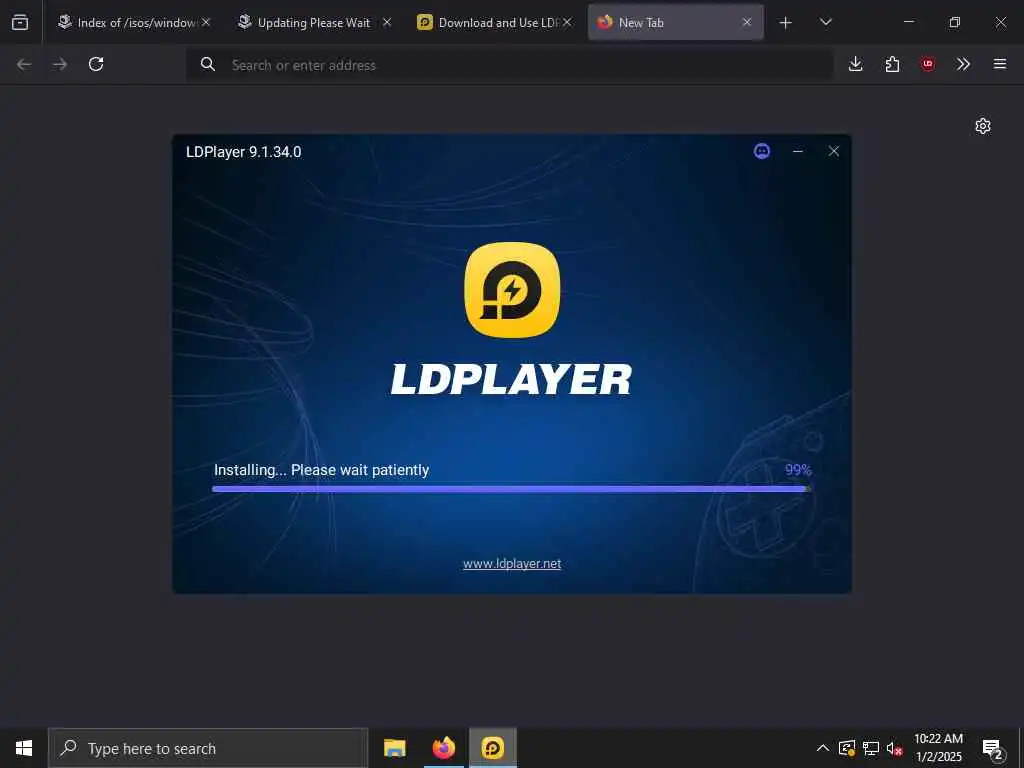Image resolution: width=1024 pixels, height=768 pixels.
Task: Go back with the back arrow
Action: click(x=24, y=64)
